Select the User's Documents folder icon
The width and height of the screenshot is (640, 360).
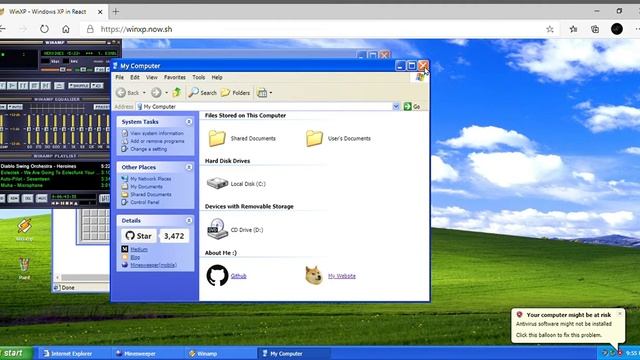click(x=314, y=138)
